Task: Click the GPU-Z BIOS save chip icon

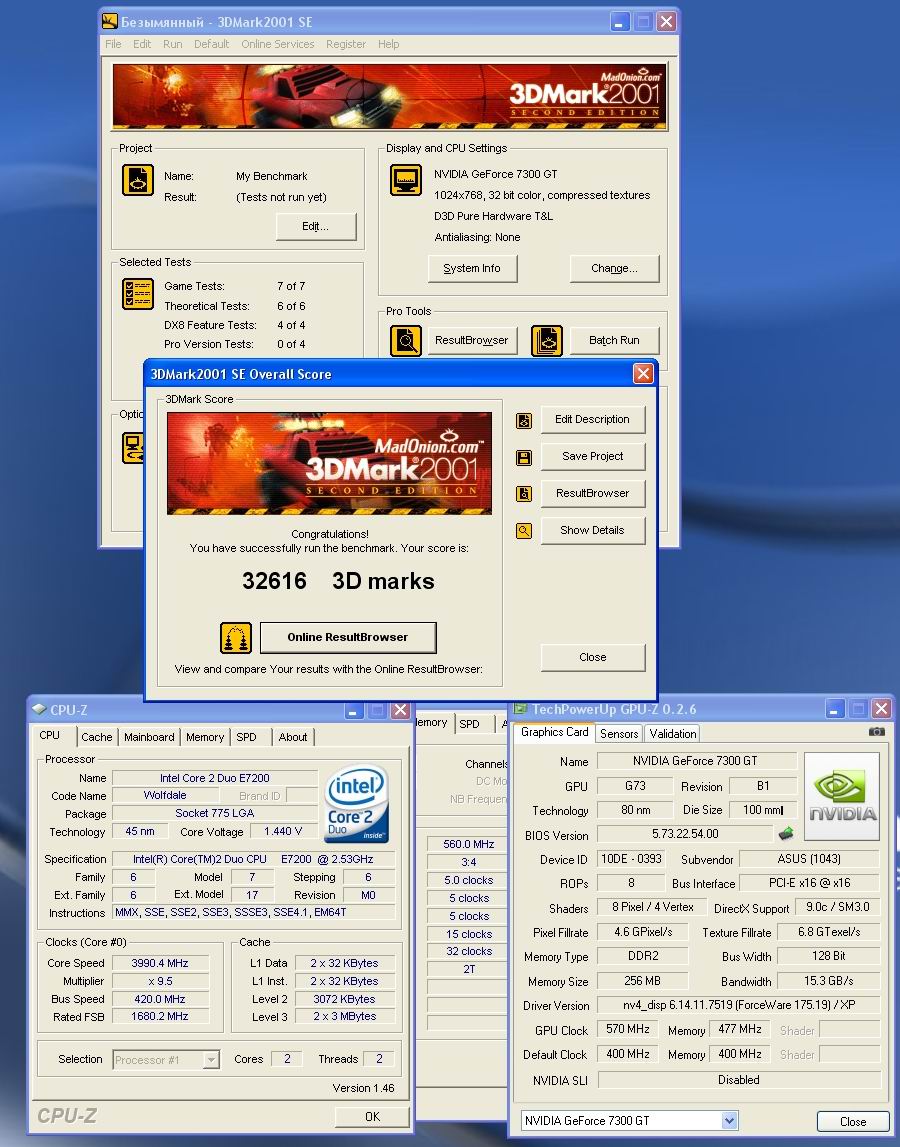Action: [x=786, y=833]
